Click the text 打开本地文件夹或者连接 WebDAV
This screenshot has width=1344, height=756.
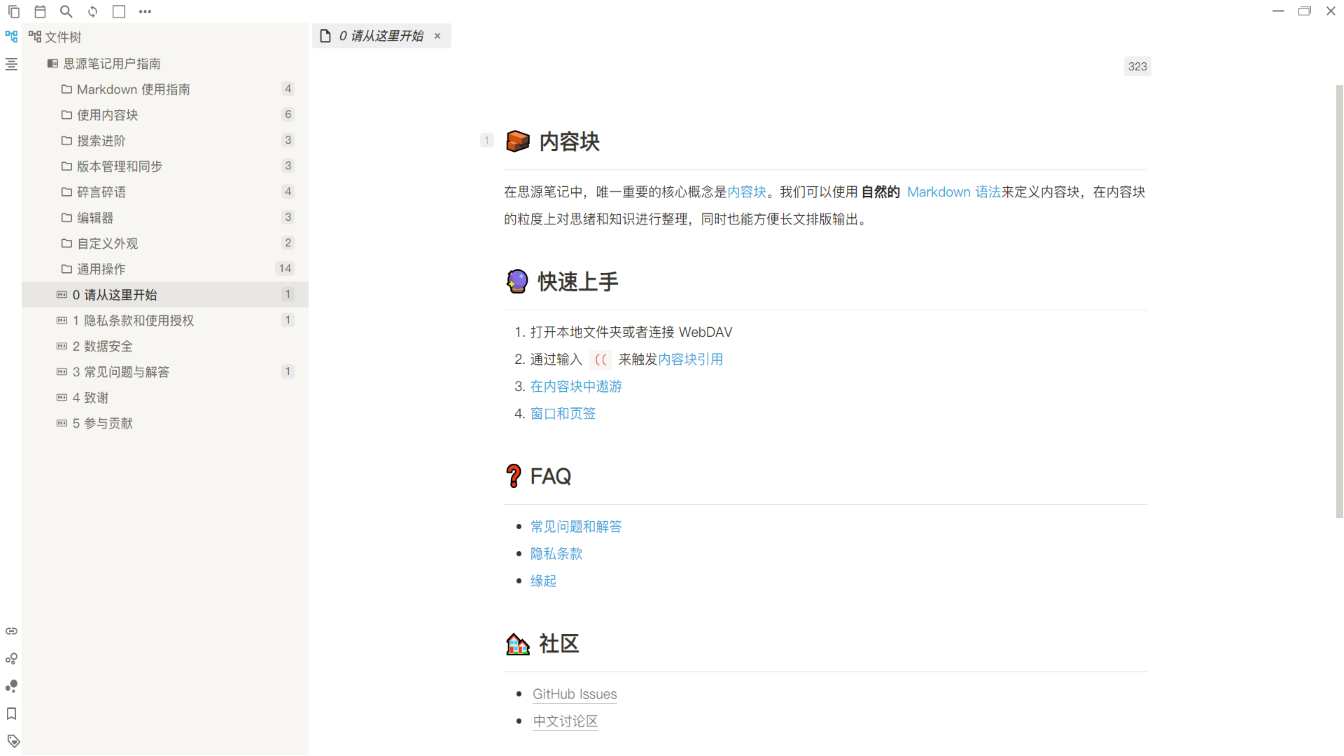tap(632, 332)
